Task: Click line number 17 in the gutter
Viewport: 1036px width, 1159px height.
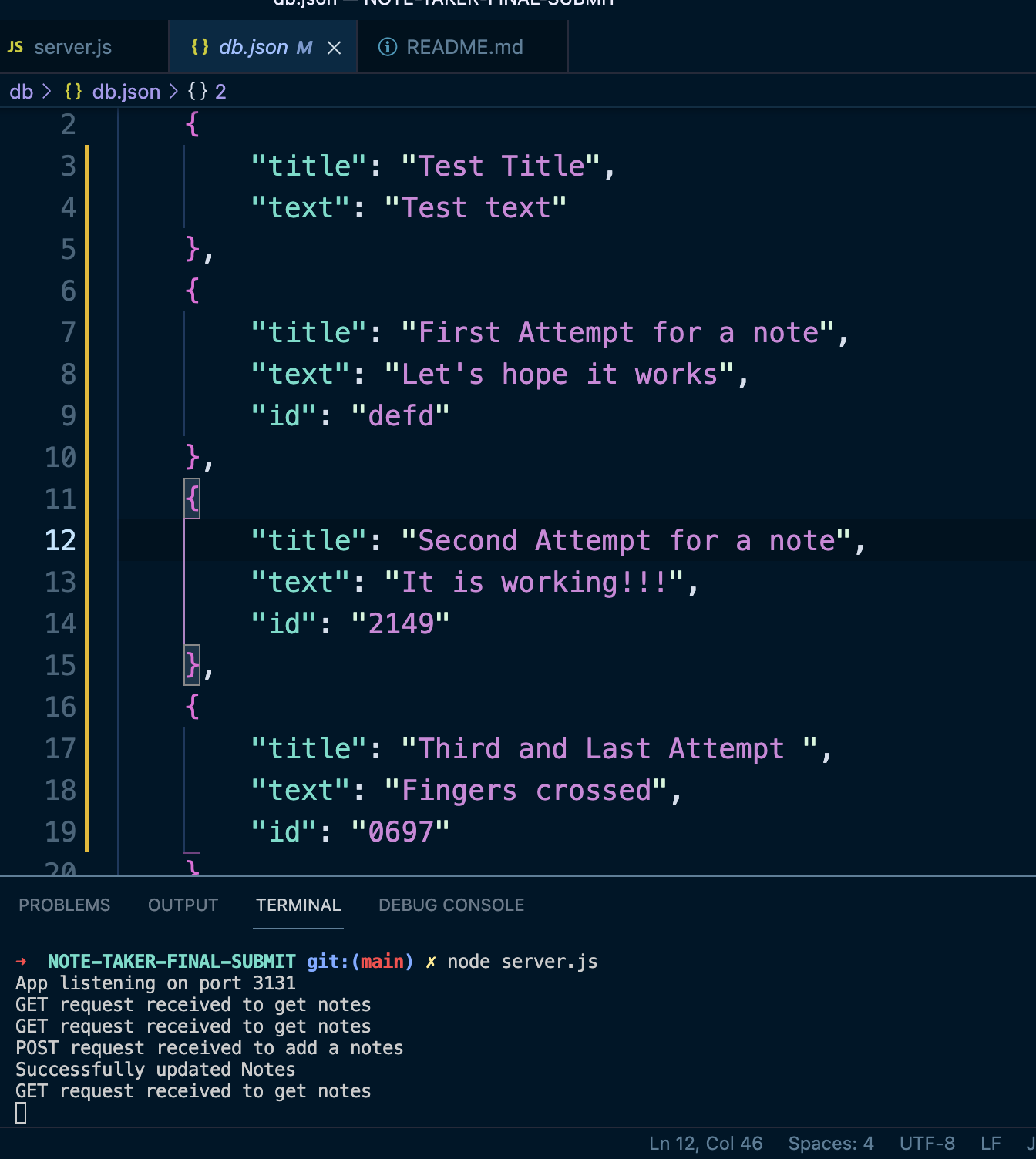Action: coord(60,748)
